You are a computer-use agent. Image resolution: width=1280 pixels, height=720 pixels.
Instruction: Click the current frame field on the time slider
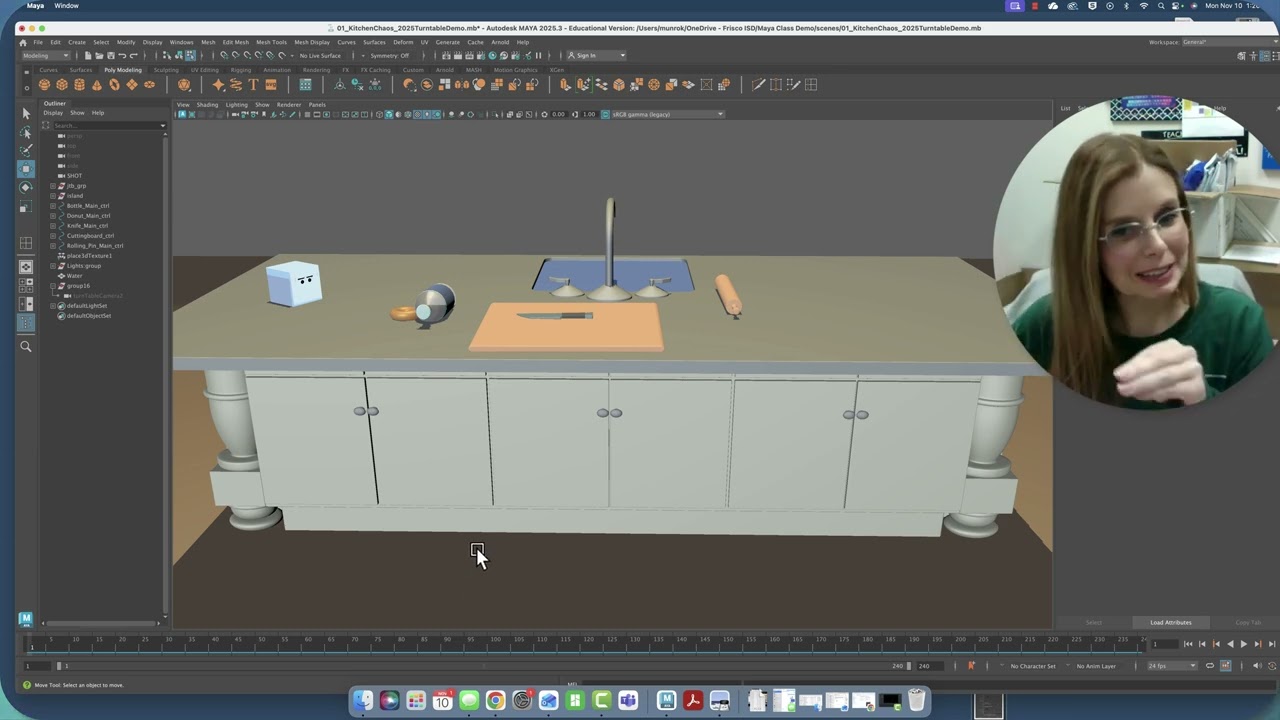tap(1164, 645)
